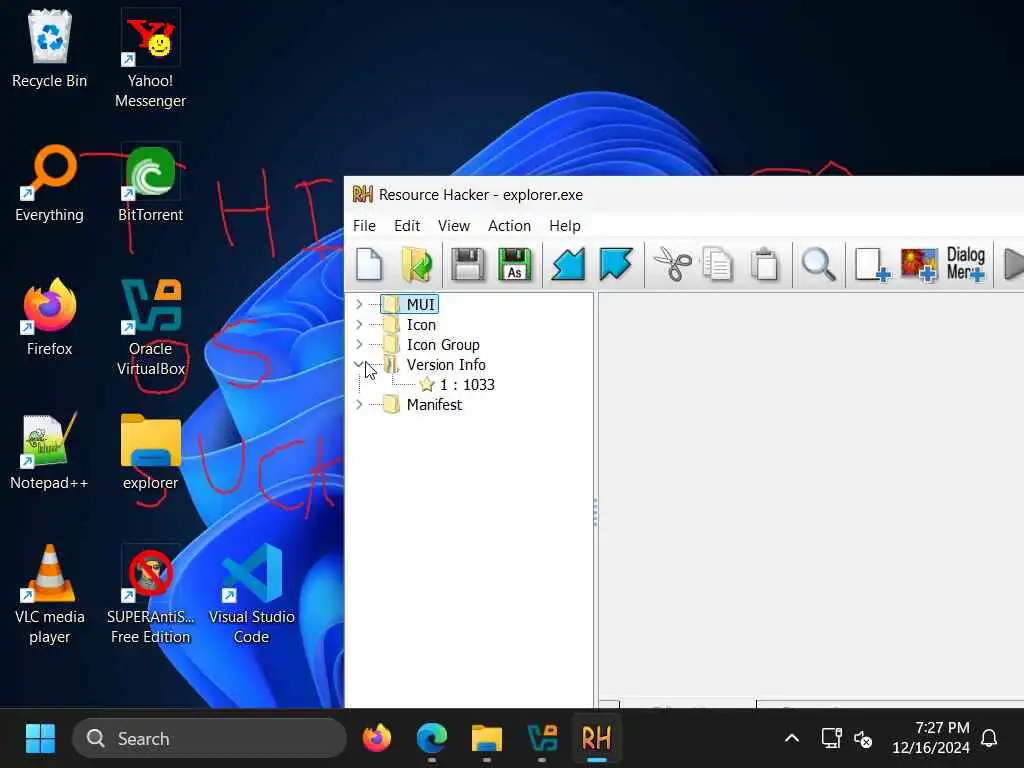Select the Notepad++ desktop shortcut
The image size is (1024, 768).
[50, 451]
